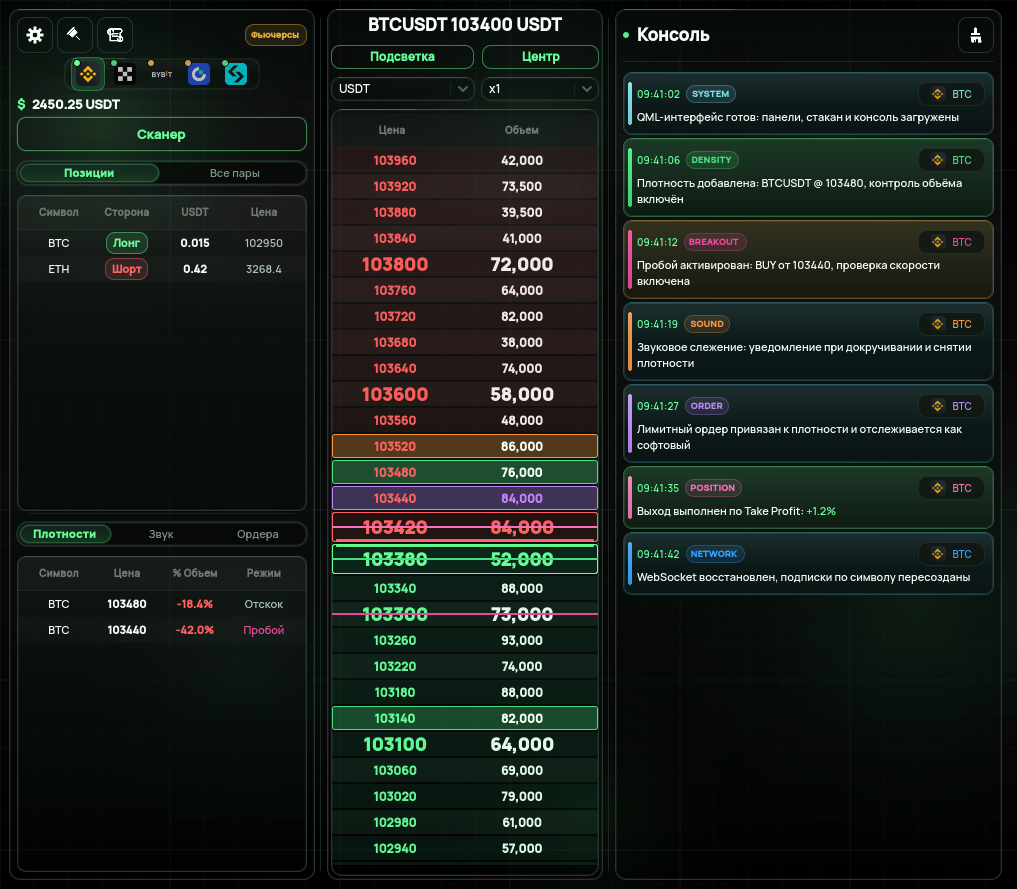Click the 2450.25 USDT balance

[x=76, y=104]
